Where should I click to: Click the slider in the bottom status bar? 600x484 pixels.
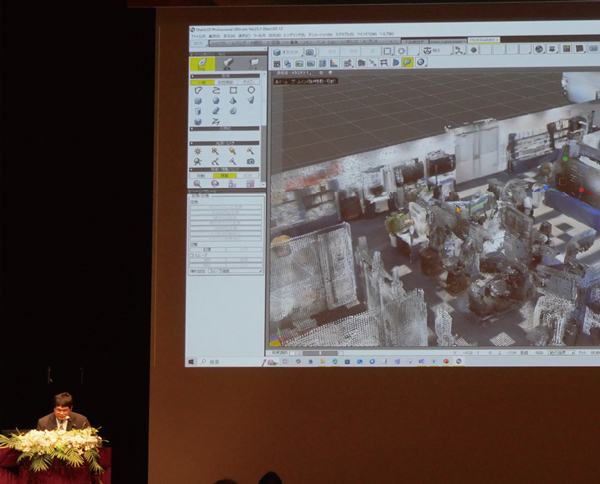321,353
